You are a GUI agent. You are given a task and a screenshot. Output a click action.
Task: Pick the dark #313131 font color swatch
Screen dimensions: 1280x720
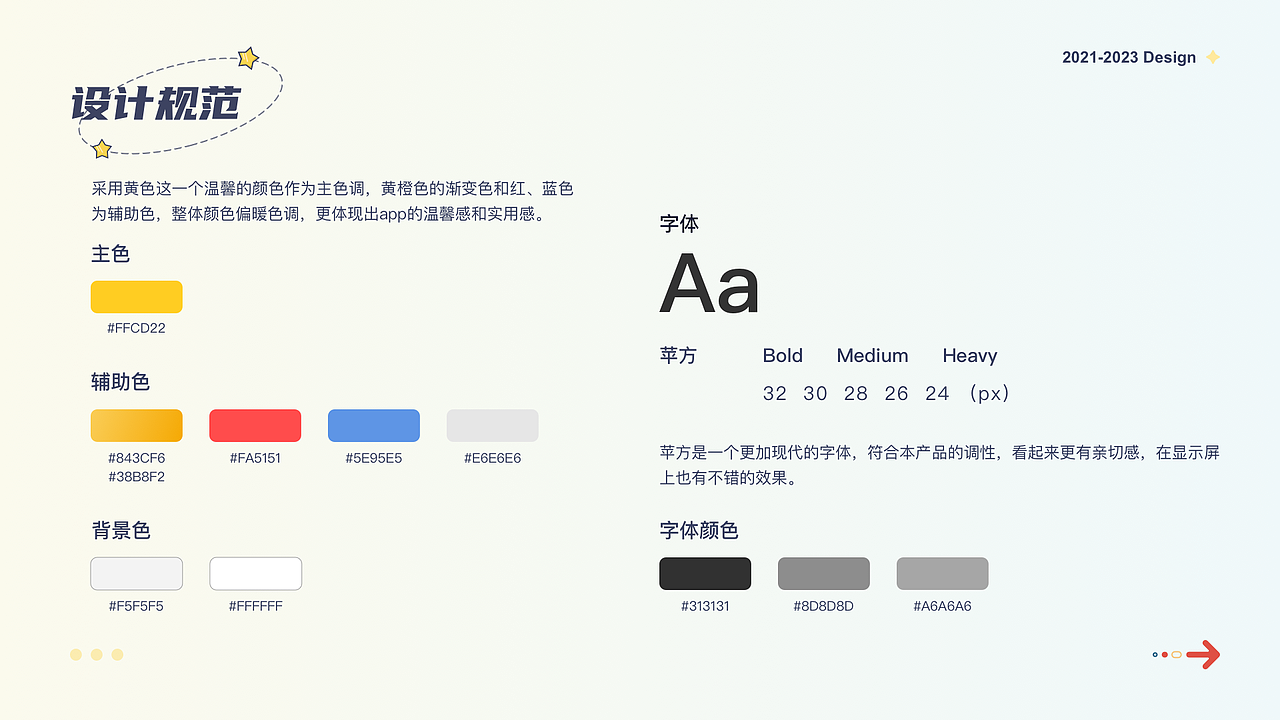pyautogui.click(x=705, y=573)
